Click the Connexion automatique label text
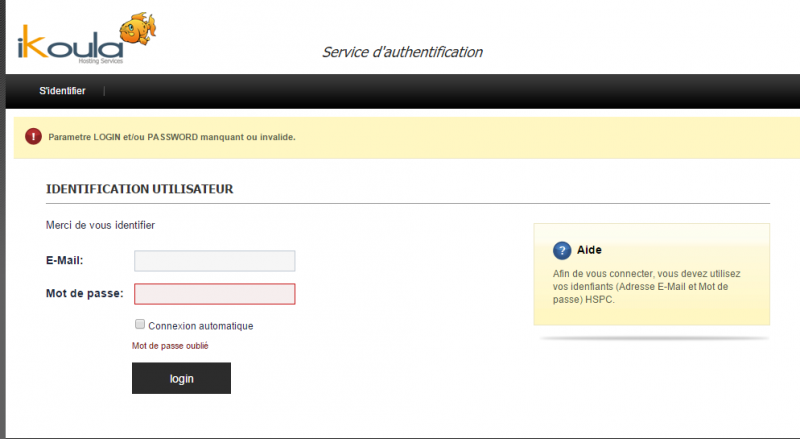The height and width of the screenshot is (439, 800). pos(200,326)
